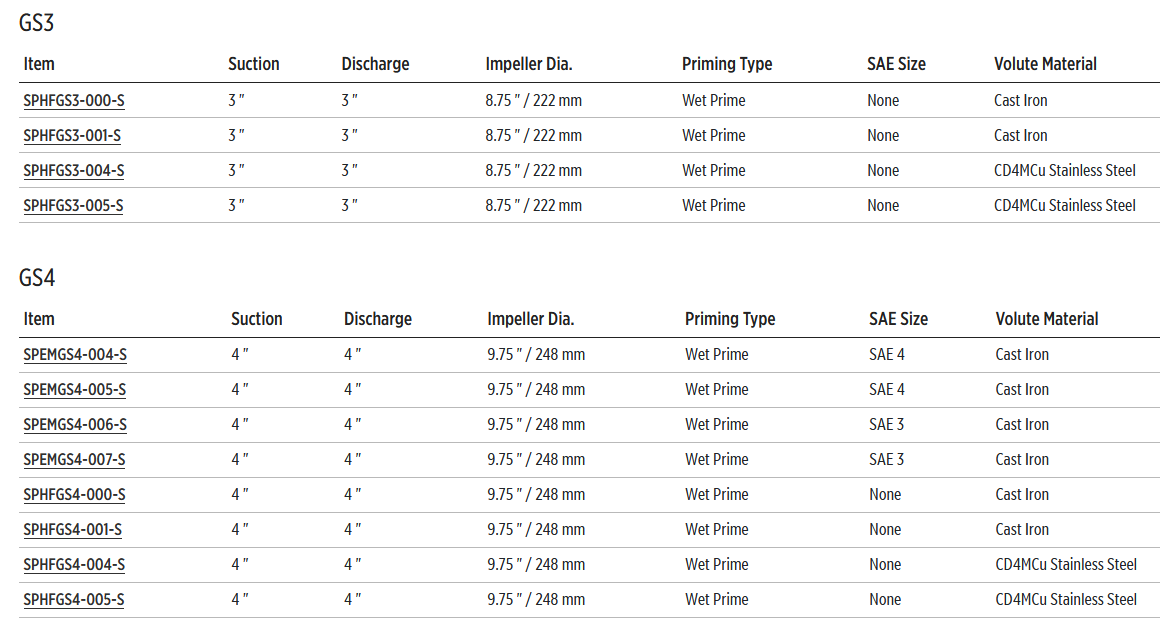Open the SPHFGS4-005-S item link
The width and height of the screenshot is (1160, 629).
pos(74,600)
